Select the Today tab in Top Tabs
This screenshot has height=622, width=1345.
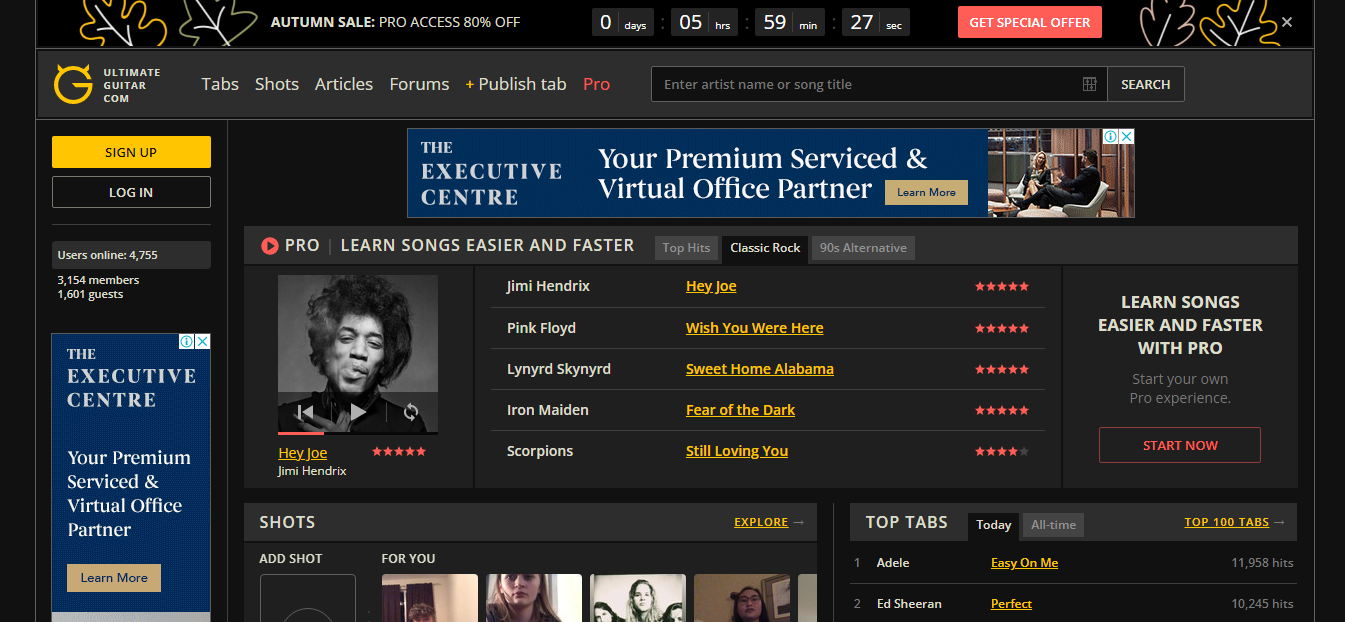pyautogui.click(x=993, y=525)
